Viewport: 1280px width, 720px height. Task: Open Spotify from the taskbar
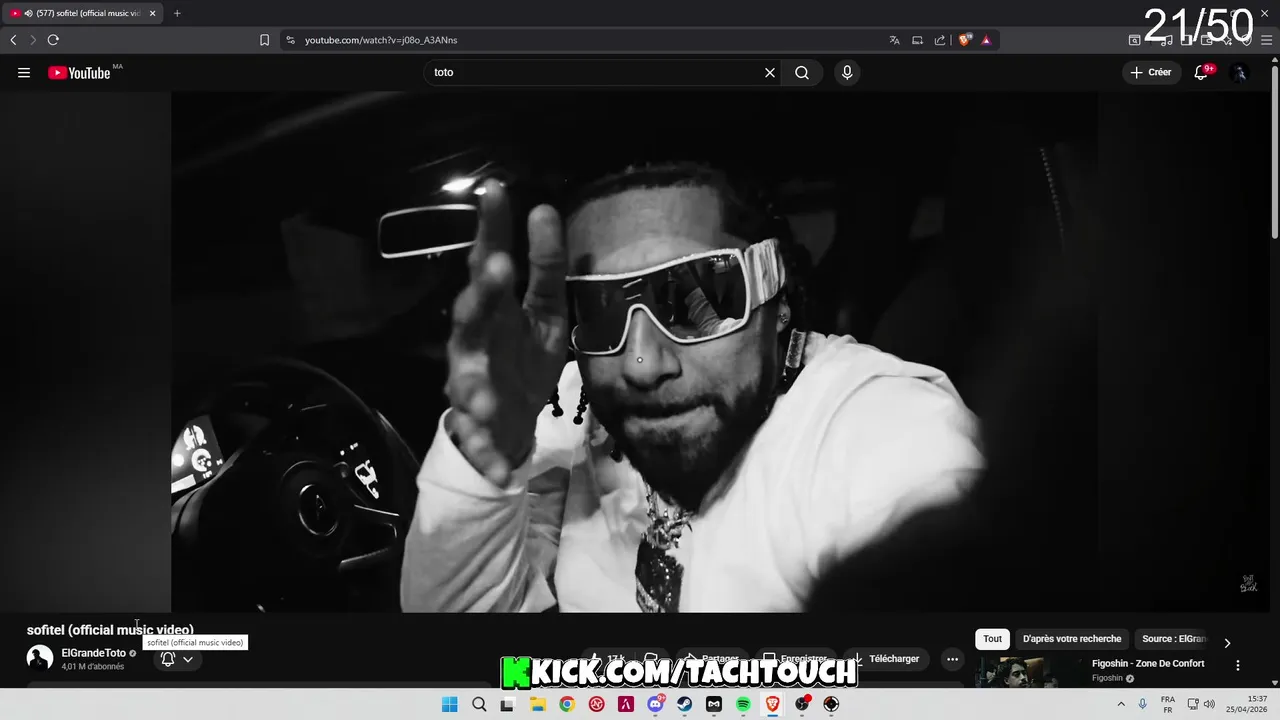(x=743, y=704)
